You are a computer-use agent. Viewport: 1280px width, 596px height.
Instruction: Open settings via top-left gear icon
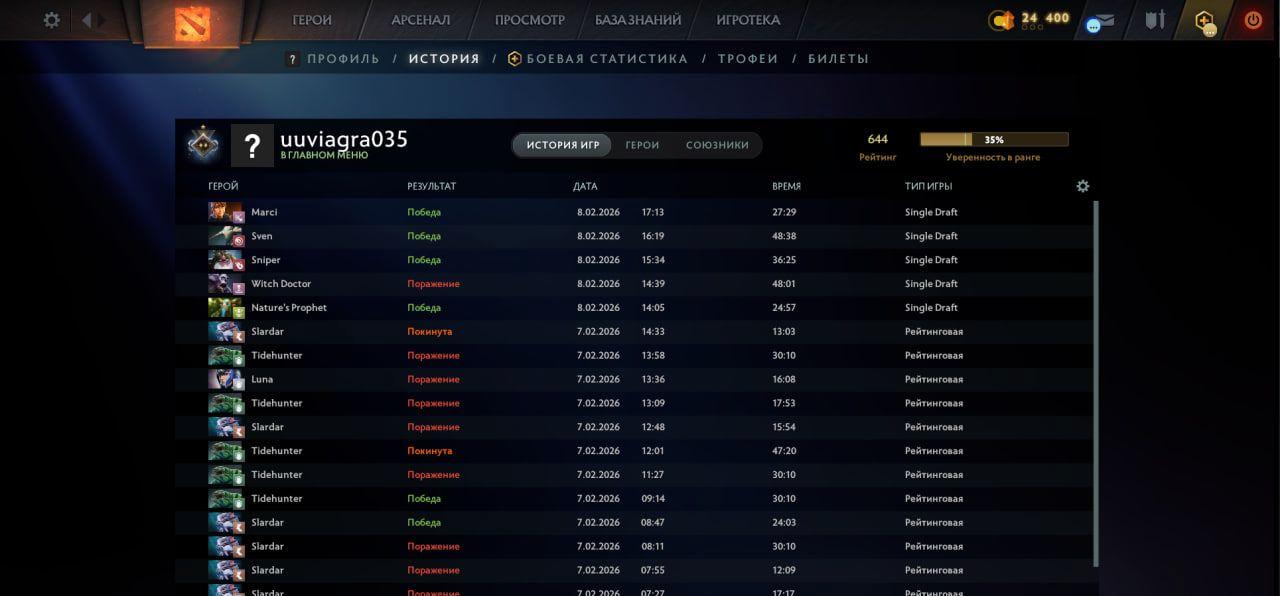click(x=52, y=20)
